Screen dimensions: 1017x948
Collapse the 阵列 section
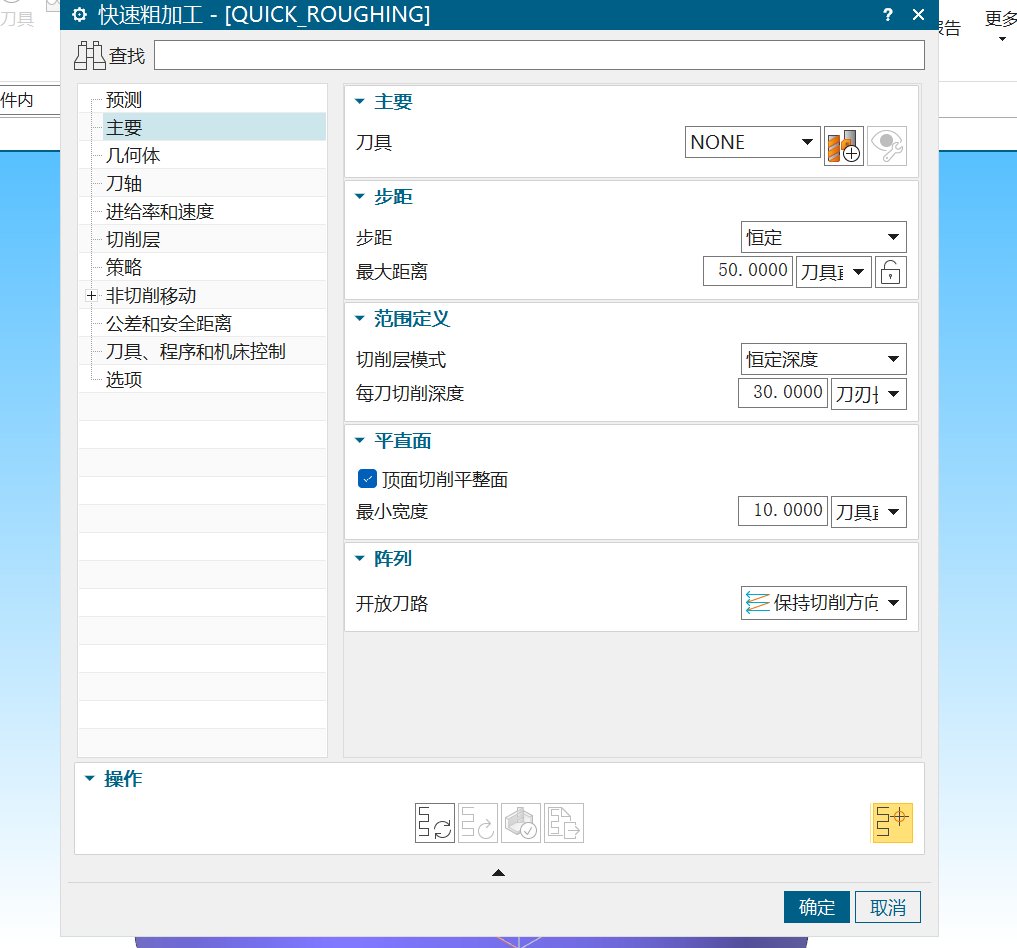coord(360,558)
